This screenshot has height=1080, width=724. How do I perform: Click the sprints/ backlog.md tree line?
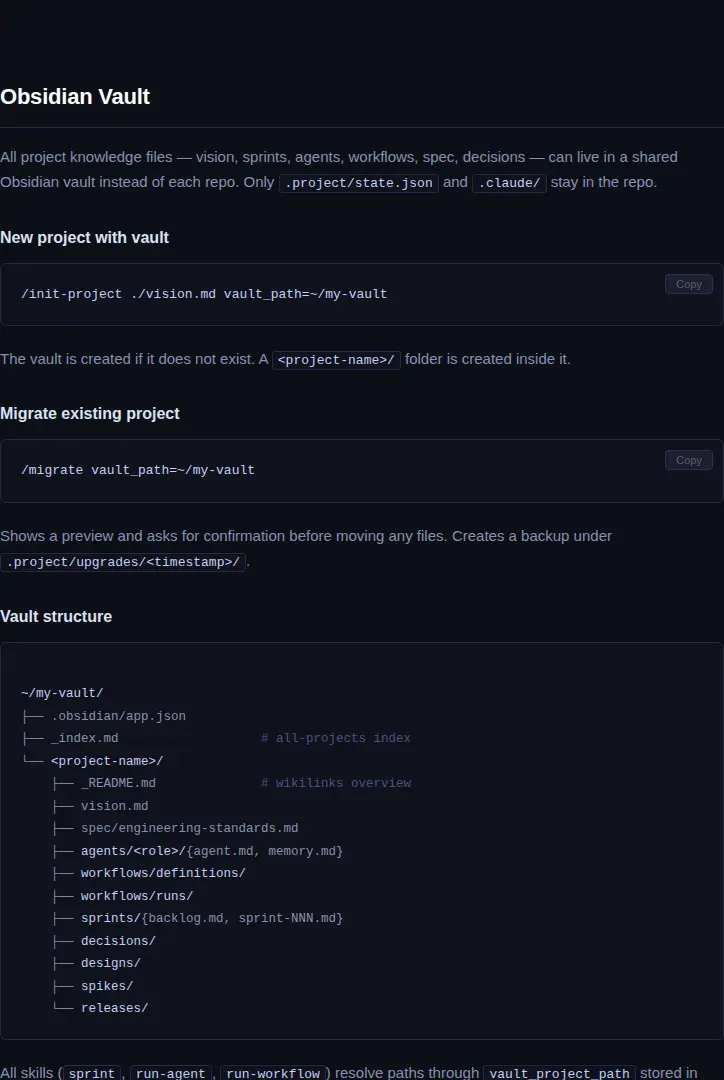(x=211, y=918)
